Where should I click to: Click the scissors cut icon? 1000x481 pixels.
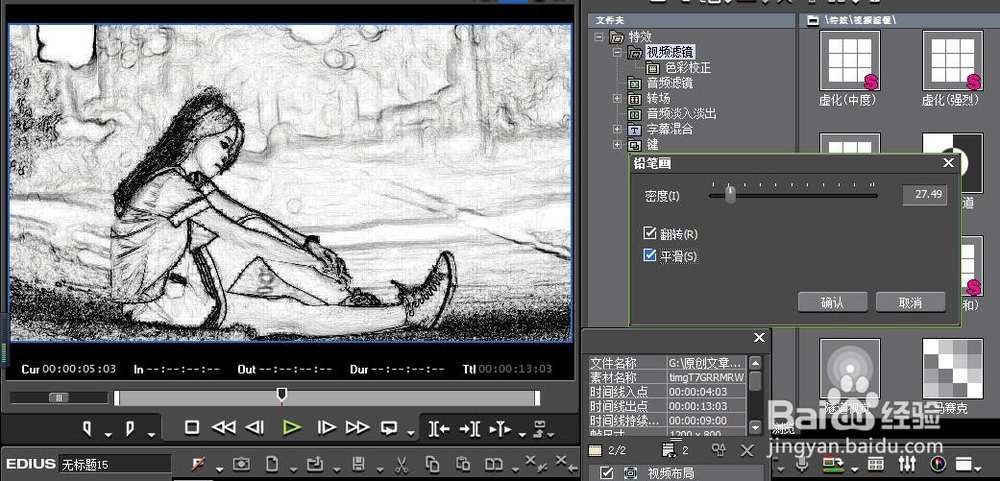401,464
